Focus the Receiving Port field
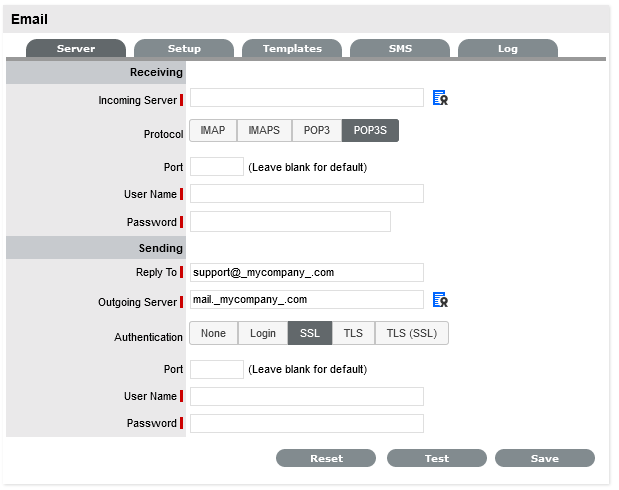The image size is (619, 490). pos(217,167)
